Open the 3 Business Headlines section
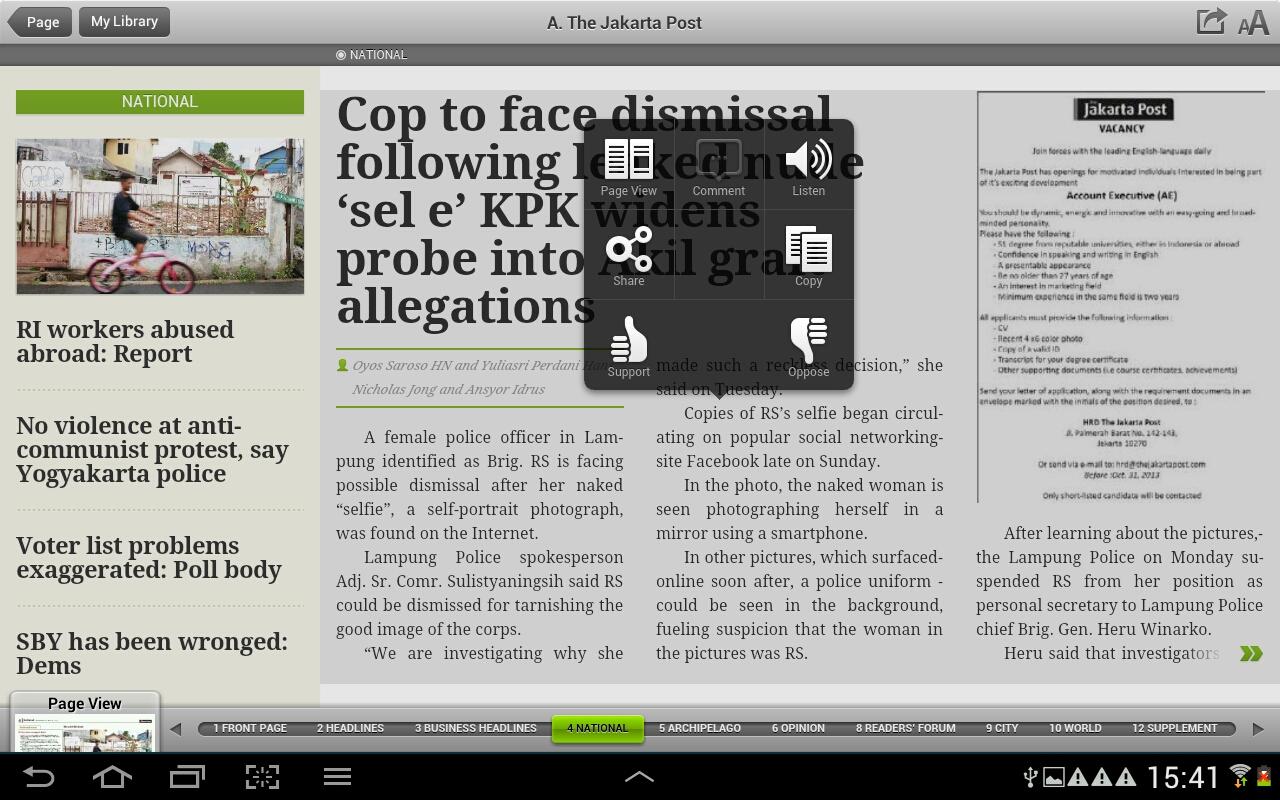This screenshot has height=800, width=1280. click(476, 728)
